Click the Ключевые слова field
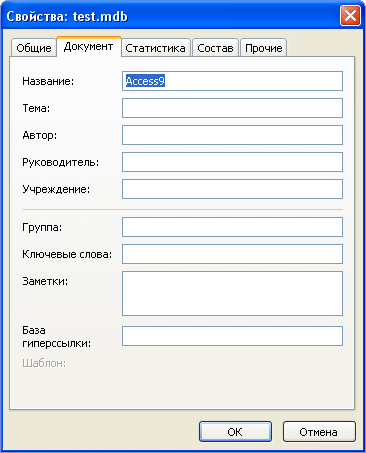The height and width of the screenshot is (453, 366). (x=232, y=254)
